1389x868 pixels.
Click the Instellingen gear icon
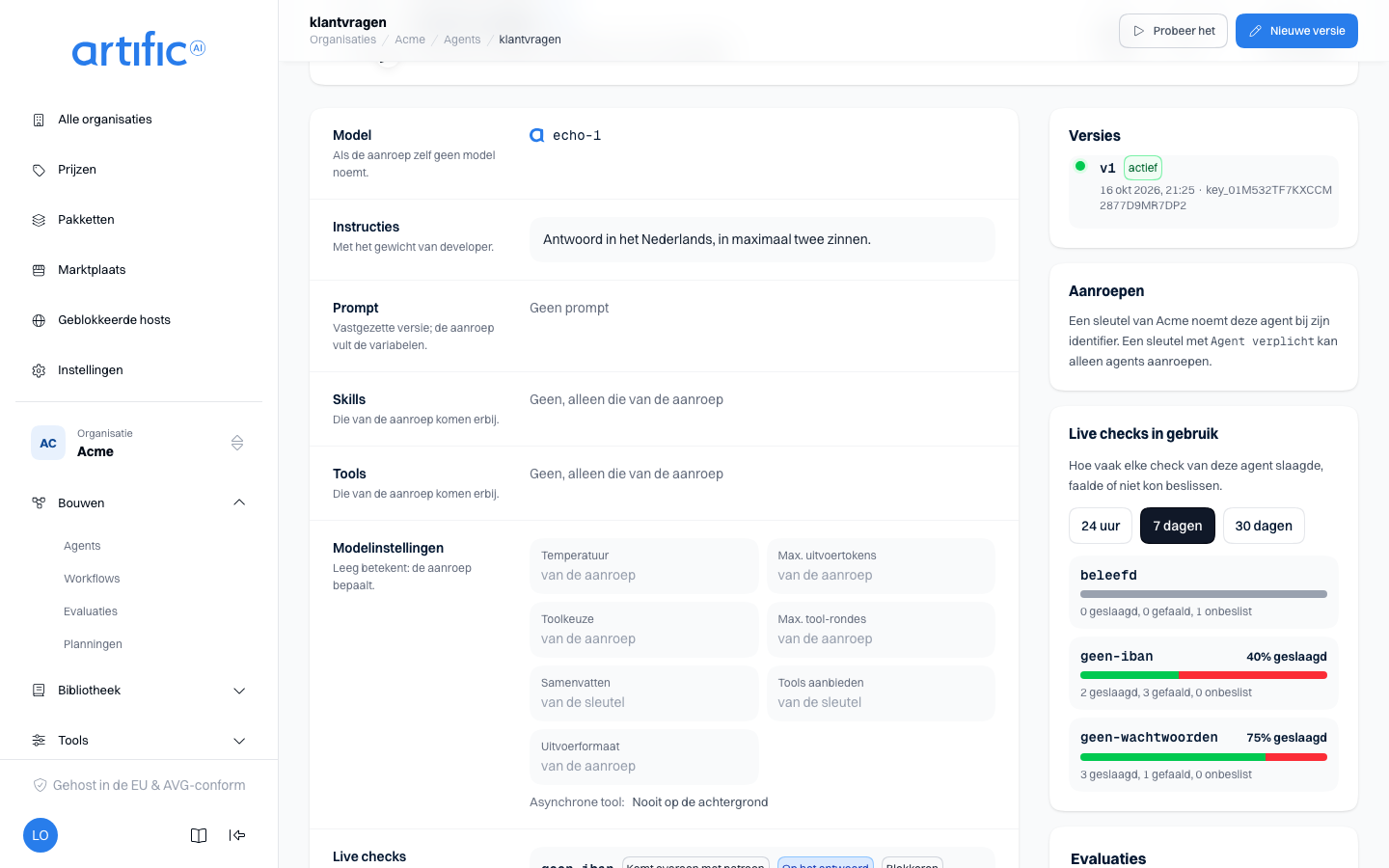coord(39,370)
